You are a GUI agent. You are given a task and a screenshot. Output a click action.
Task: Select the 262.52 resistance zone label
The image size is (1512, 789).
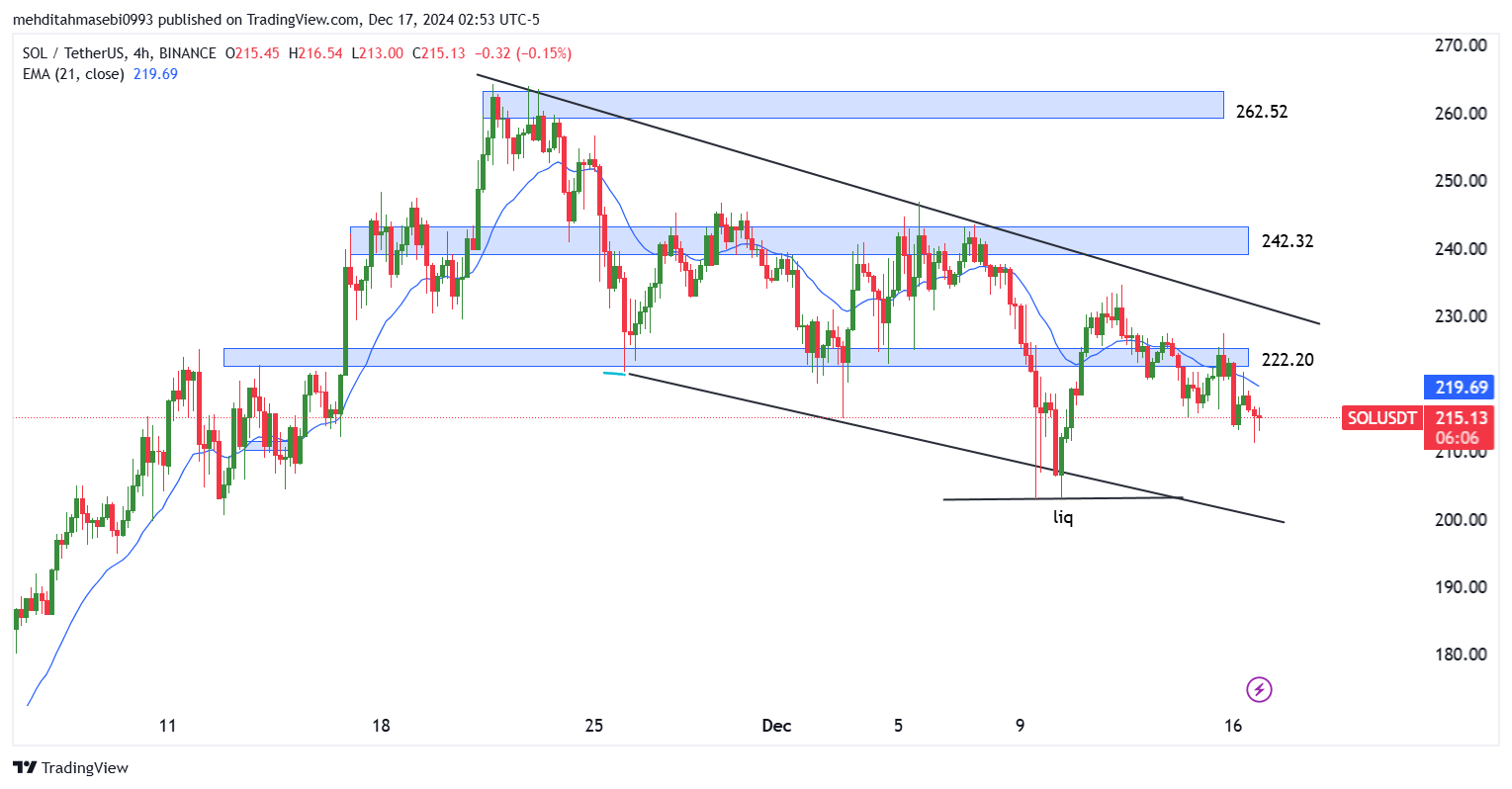[1262, 112]
